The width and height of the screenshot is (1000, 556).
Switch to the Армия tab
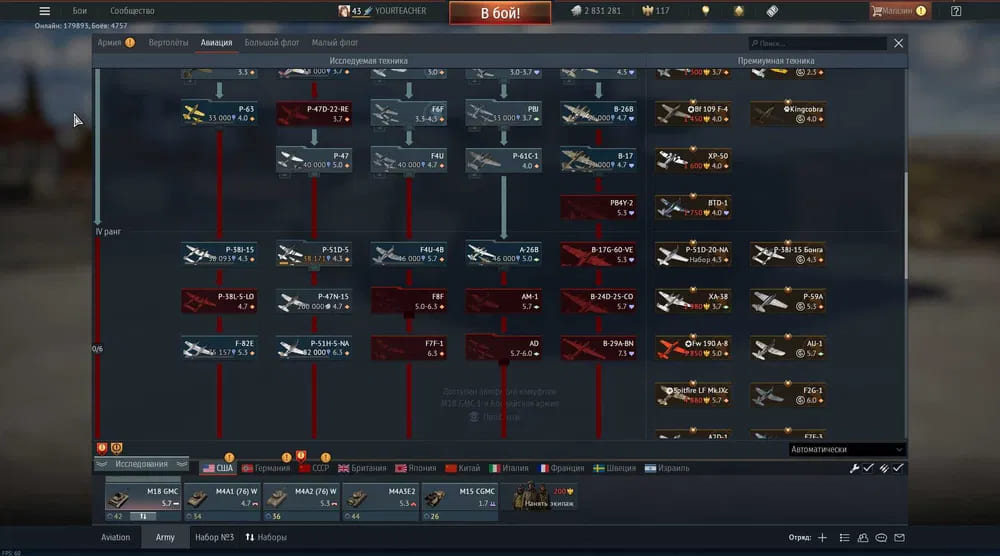click(x=109, y=43)
